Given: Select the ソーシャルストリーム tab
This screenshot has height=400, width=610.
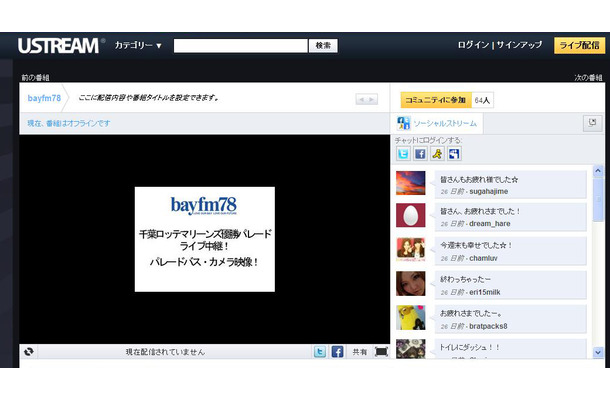Looking at the screenshot, I should (438, 123).
